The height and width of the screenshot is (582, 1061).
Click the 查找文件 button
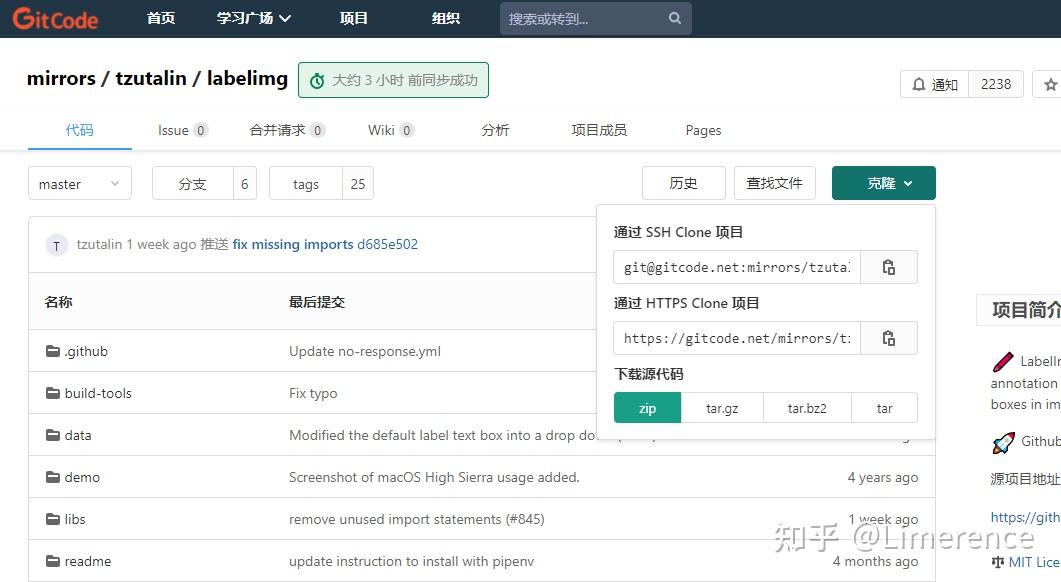pyautogui.click(x=775, y=183)
